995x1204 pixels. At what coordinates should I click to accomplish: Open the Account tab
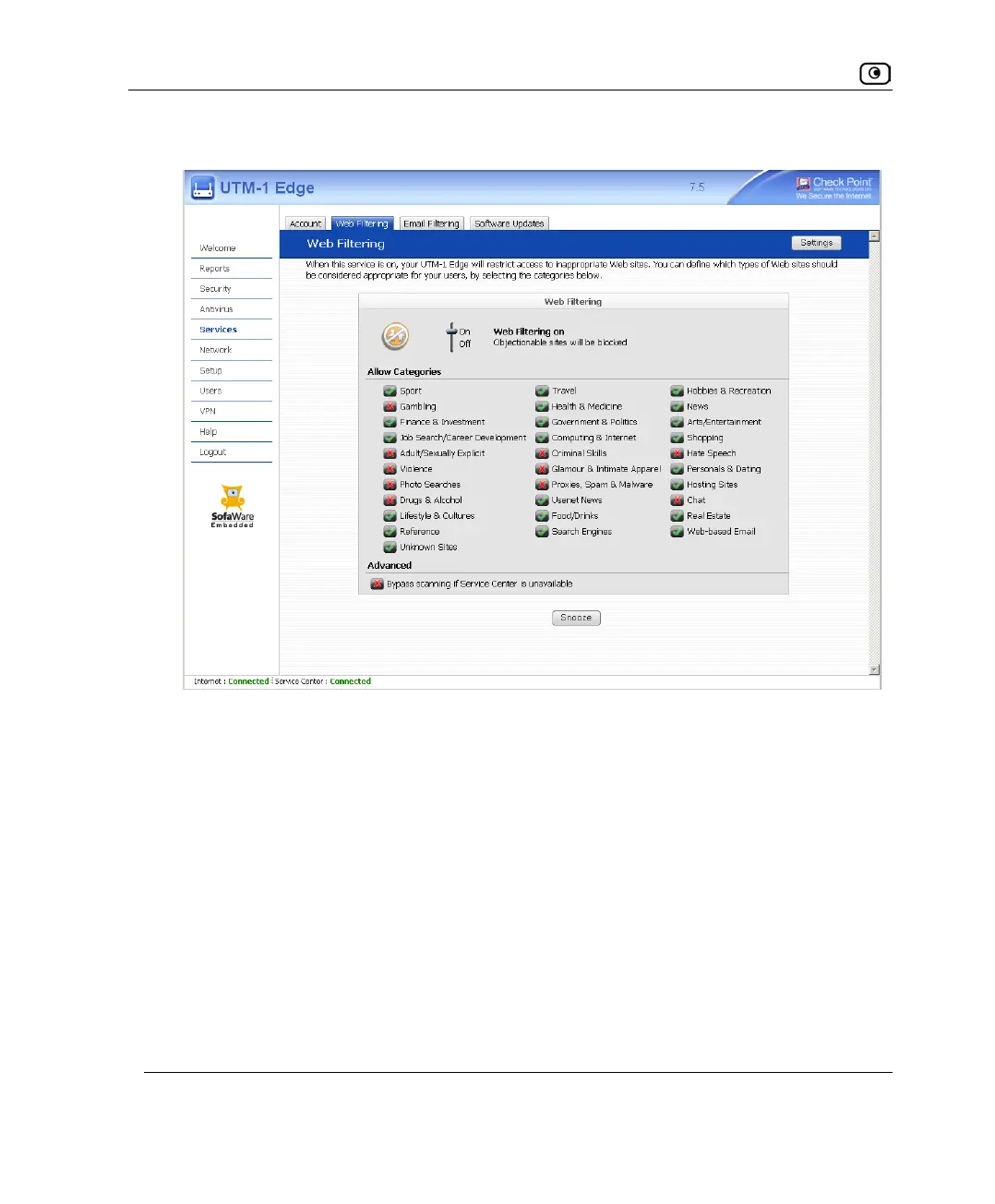[x=306, y=223]
